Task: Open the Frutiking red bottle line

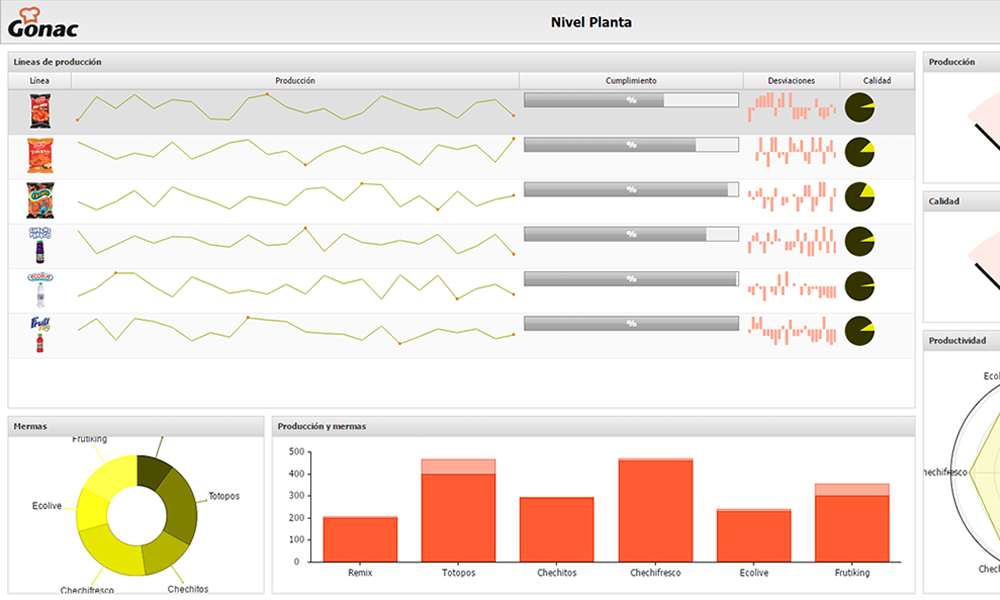Action: (40, 335)
